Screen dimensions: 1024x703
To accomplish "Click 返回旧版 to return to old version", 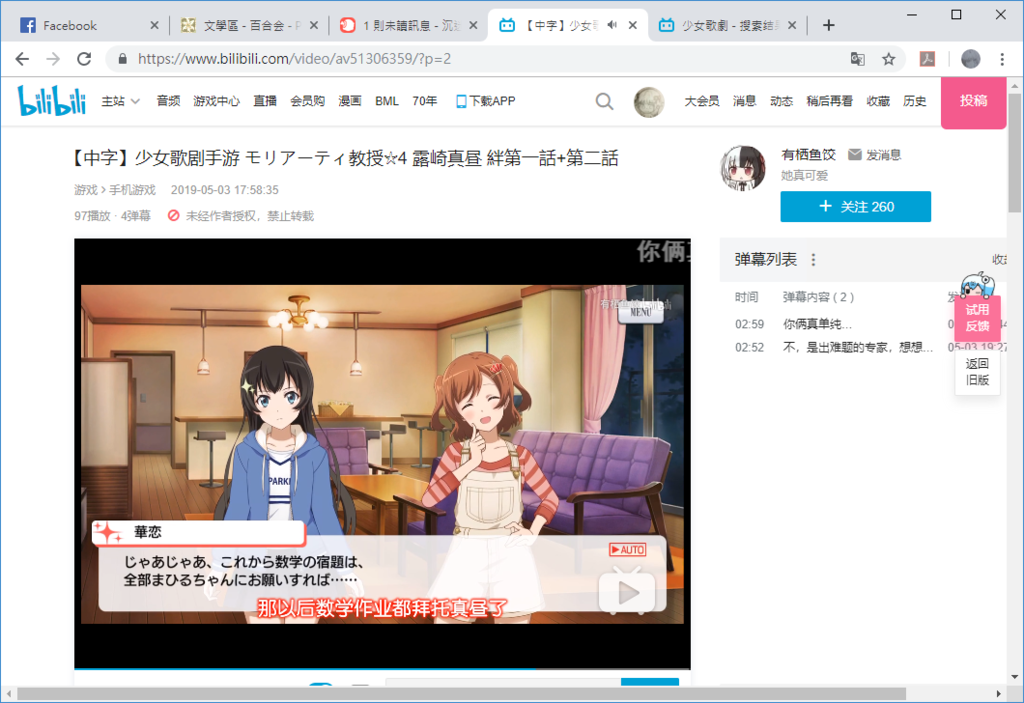I will [x=977, y=371].
